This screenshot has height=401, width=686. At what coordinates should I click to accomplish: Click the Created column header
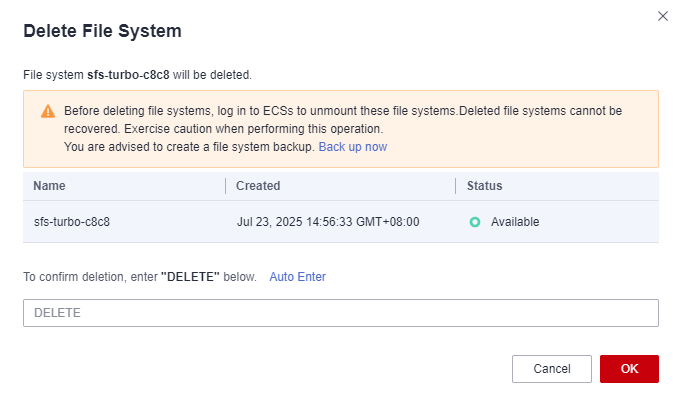point(258,186)
